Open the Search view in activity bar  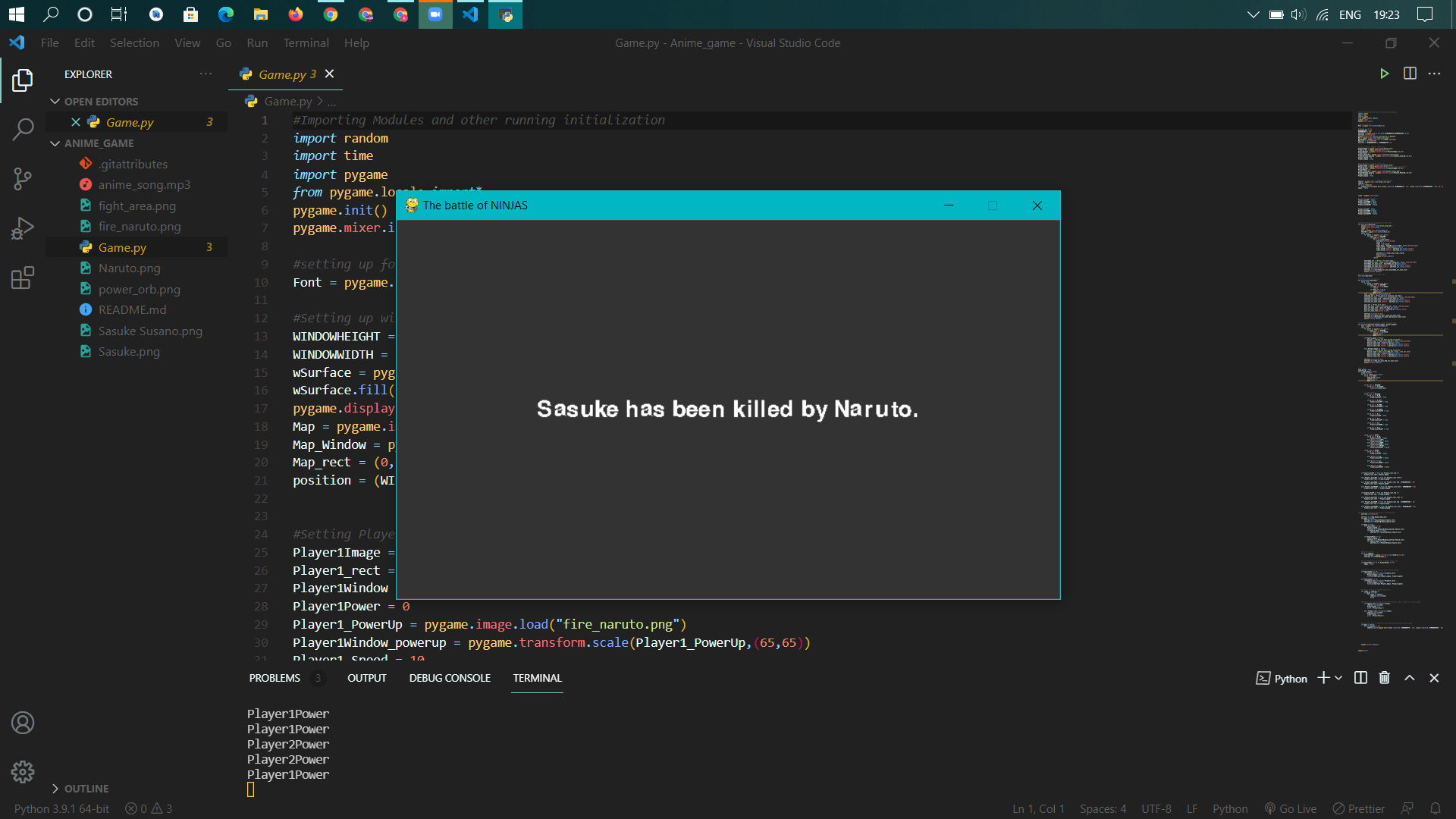click(23, 130)
